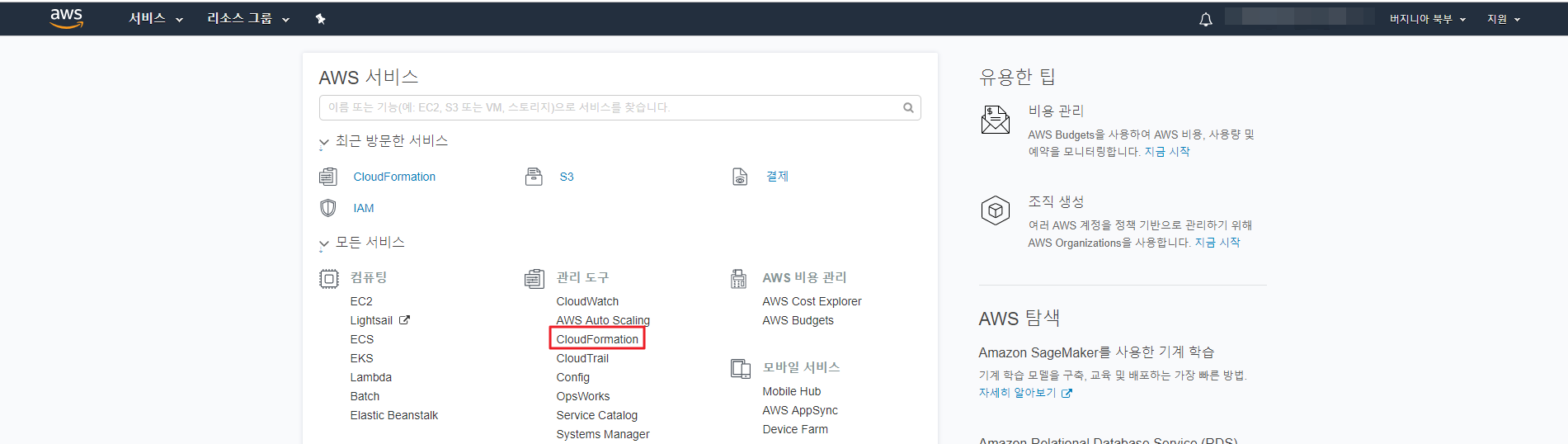1568x444 pixels.
Task: Click the IAM shield icon
Action: [x=328, y=208]
